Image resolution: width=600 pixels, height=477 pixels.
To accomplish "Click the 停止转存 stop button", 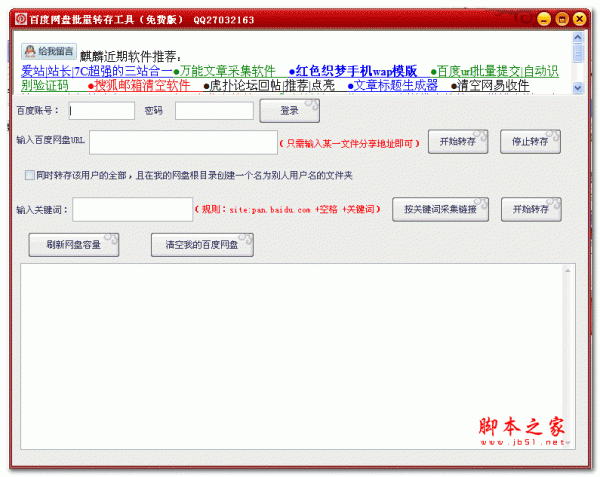I will [x=530, y=142].
